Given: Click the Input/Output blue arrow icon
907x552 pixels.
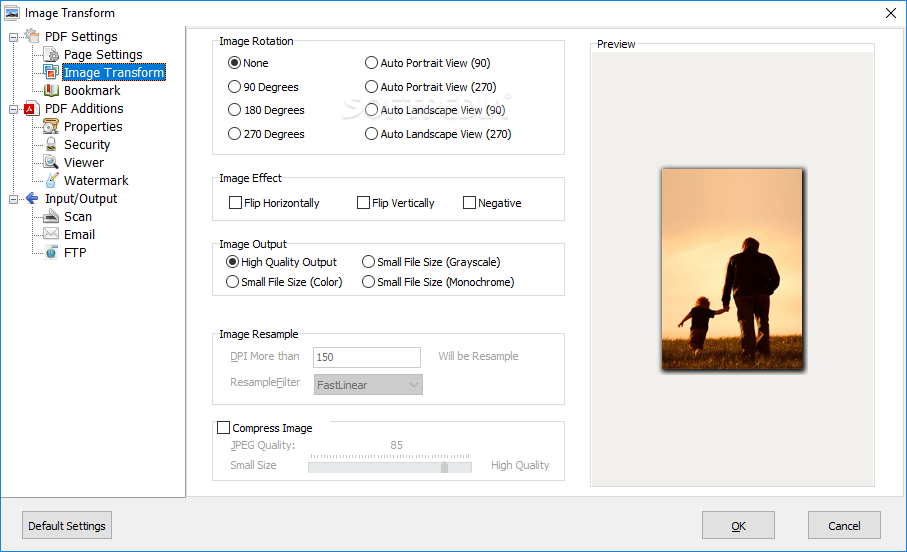Looking at the screenshot, I should 32,198.
